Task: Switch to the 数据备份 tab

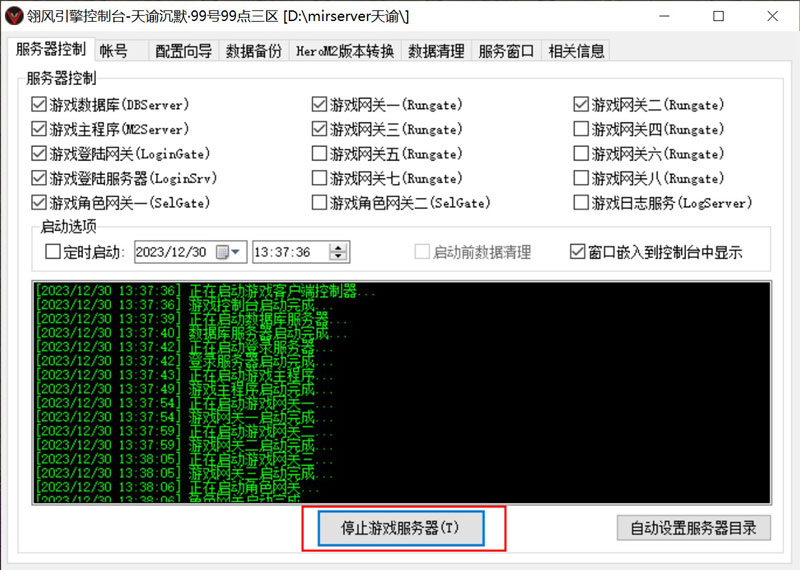Action: coord(254,51)
